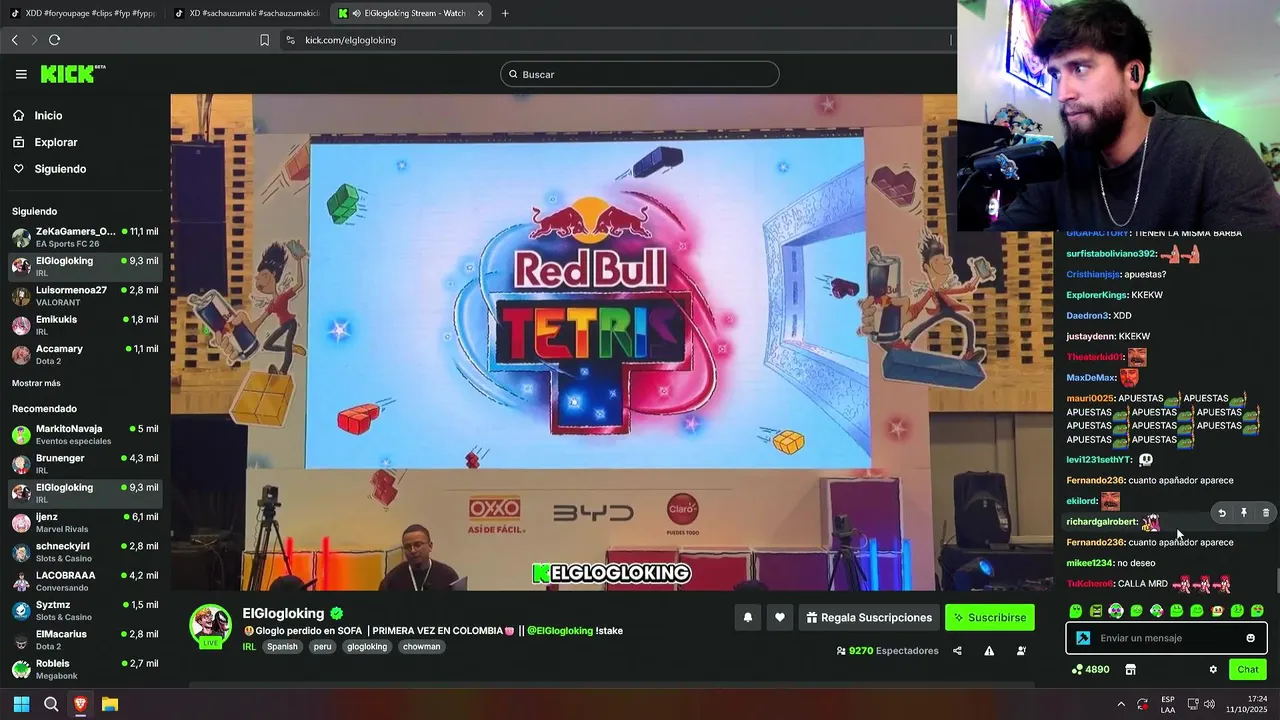This screenshot has height=720, width=1280.
Task: Switch to the XD #sachauzumaki tab
Action: coord(247,13)
